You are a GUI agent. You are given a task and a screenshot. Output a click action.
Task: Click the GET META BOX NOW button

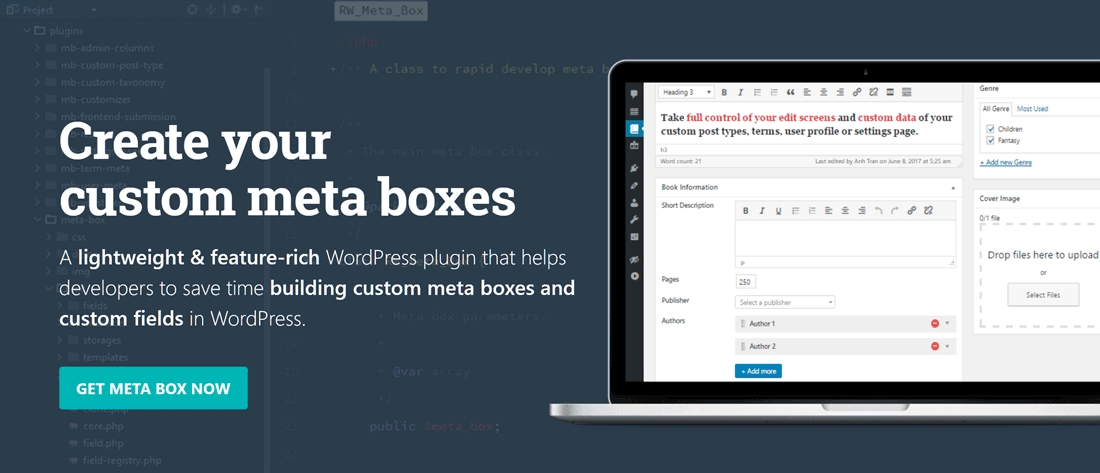[x=153, y=388]
